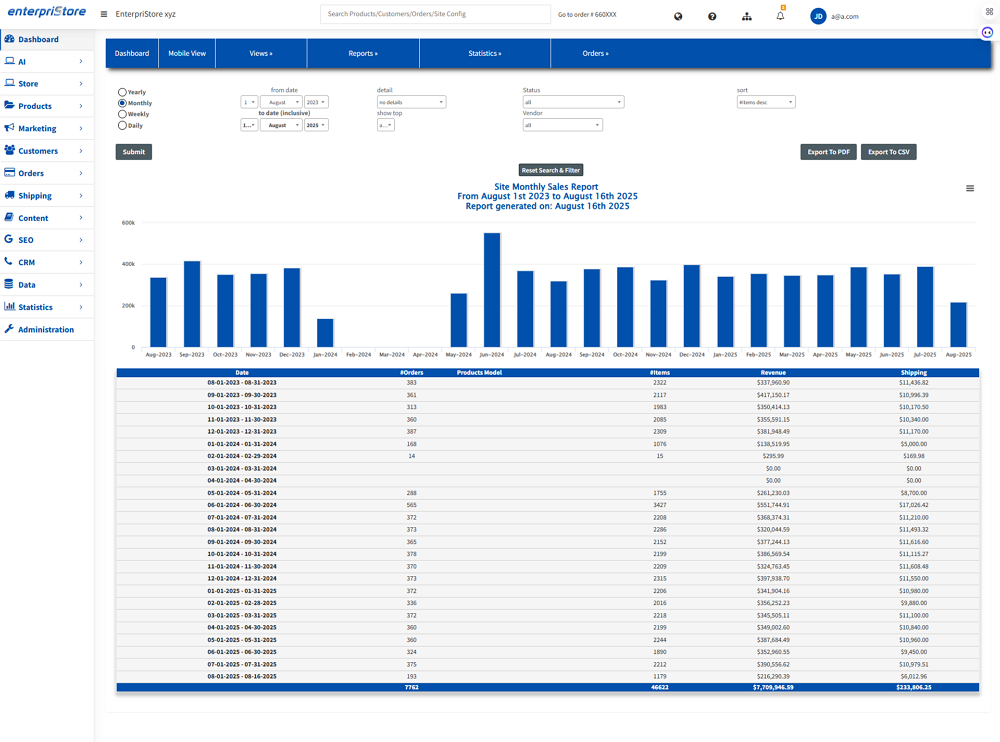The width and height of the screenshot is (1000, 742).
Task: Click the Jun-2024 chart bar
Action: point(492,290)
